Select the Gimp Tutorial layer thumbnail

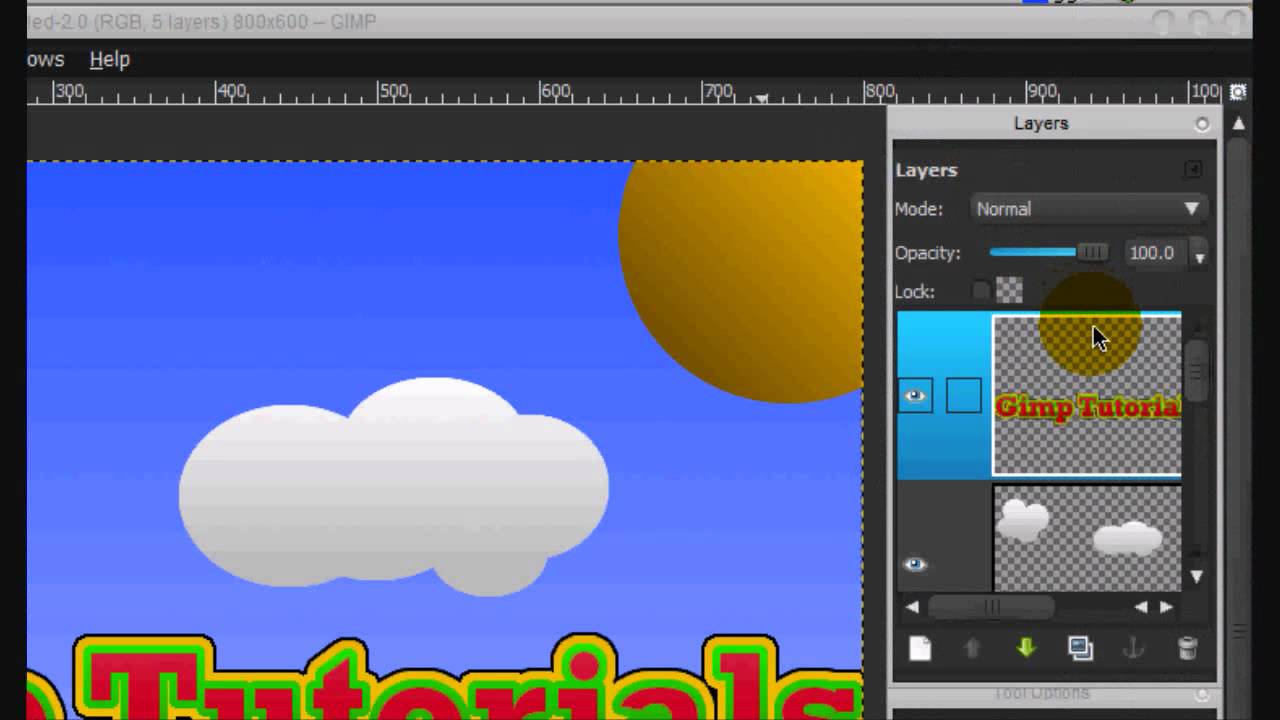1087,396
